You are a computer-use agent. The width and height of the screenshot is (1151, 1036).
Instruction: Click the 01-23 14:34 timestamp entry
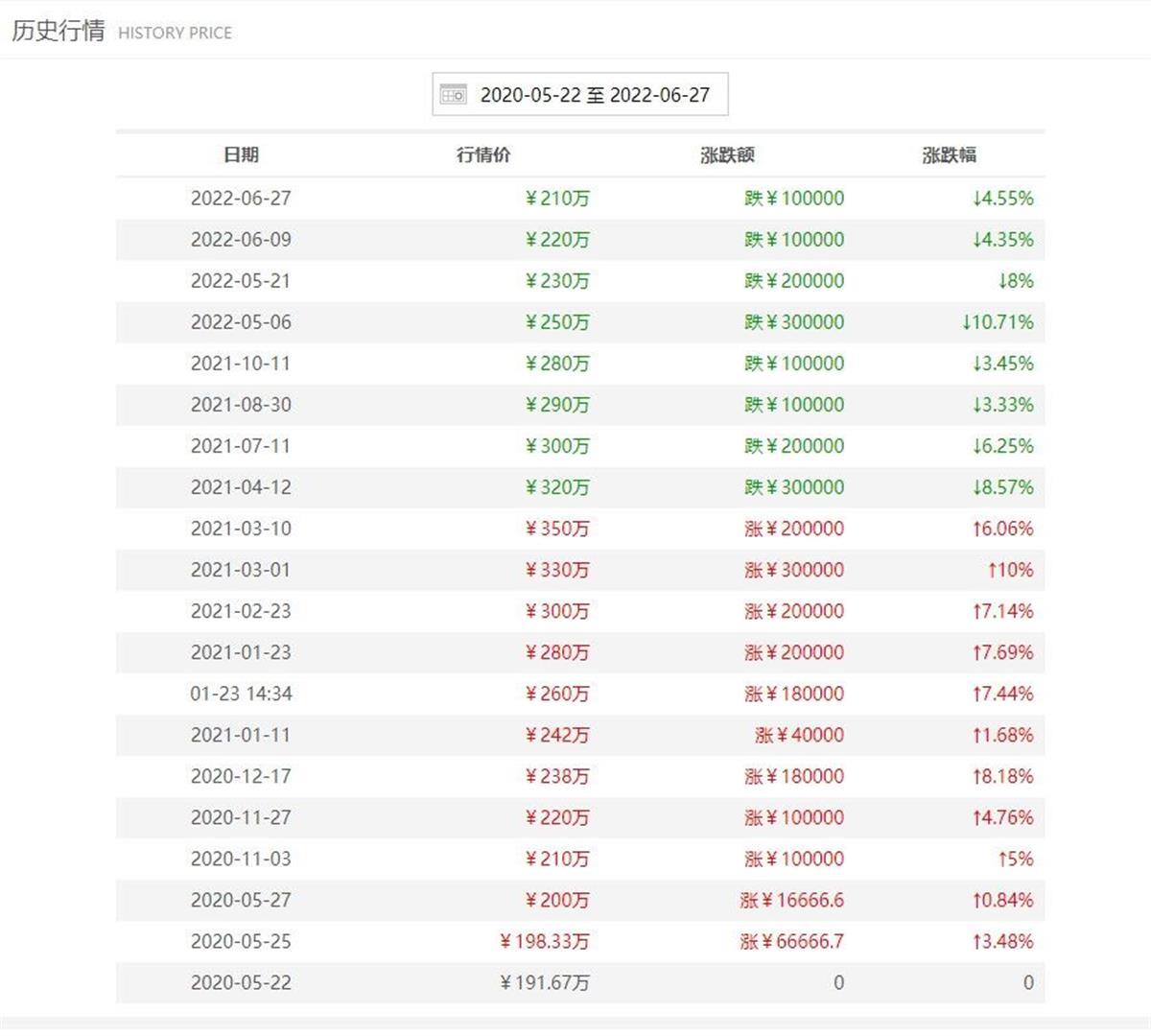[241, 694]
